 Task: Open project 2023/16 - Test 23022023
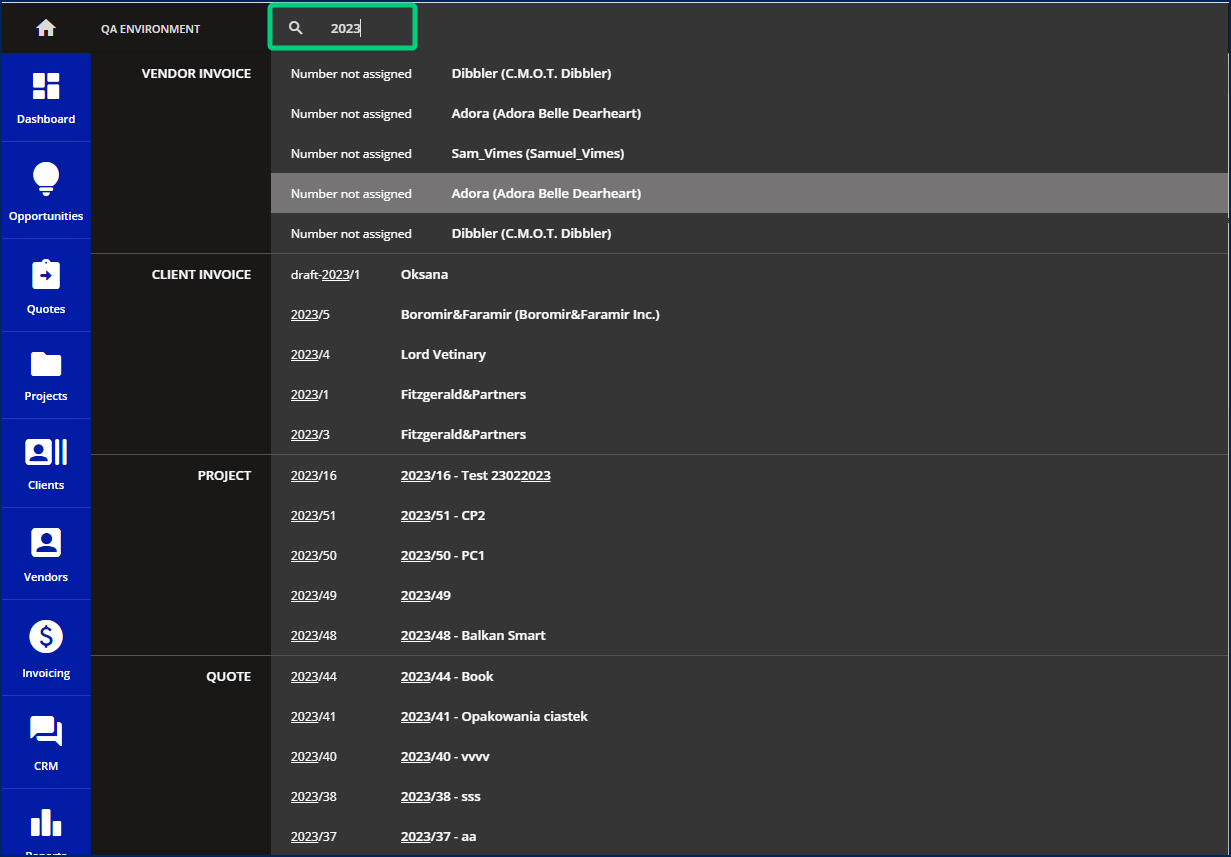pos(749,475)
